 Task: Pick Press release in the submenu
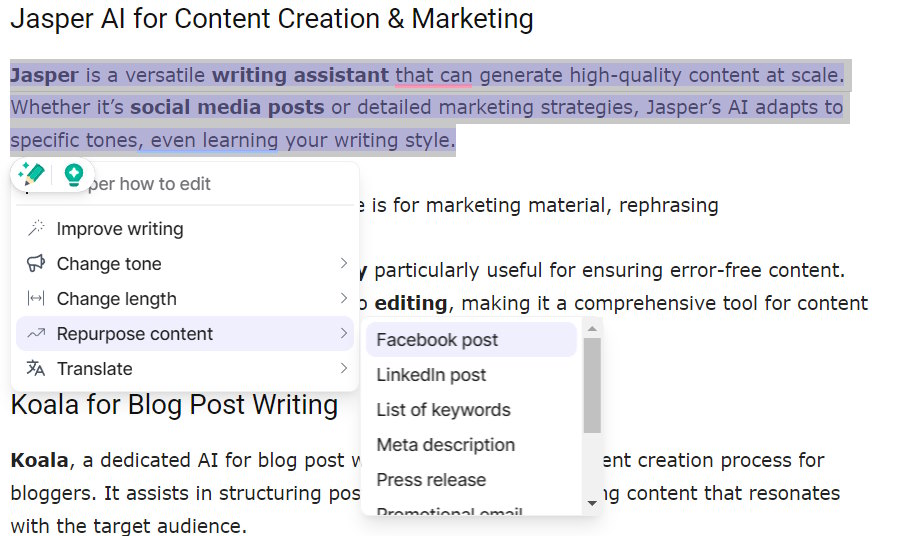pos(471,480)
